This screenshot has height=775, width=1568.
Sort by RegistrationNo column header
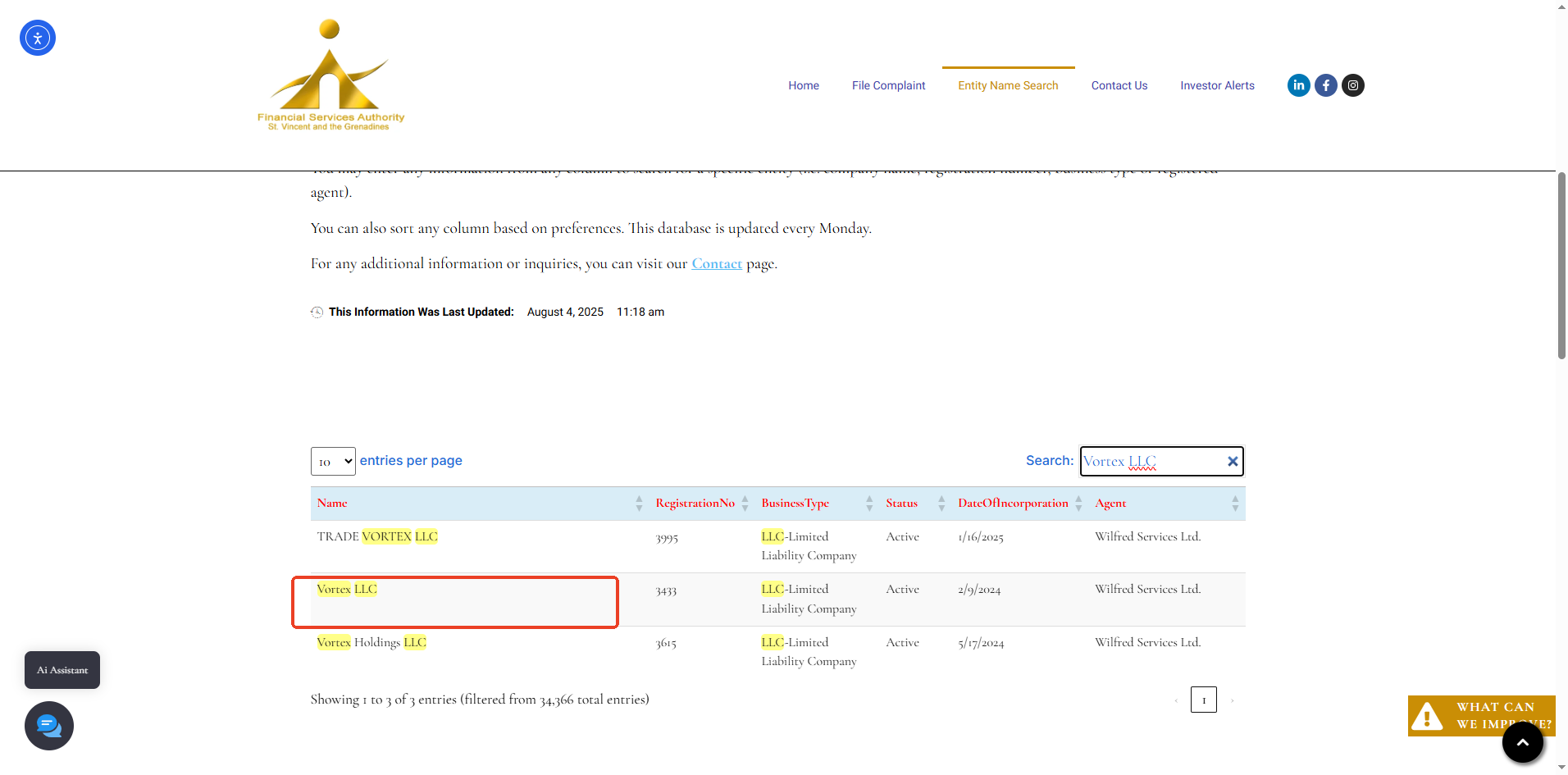tap(695, 504)
